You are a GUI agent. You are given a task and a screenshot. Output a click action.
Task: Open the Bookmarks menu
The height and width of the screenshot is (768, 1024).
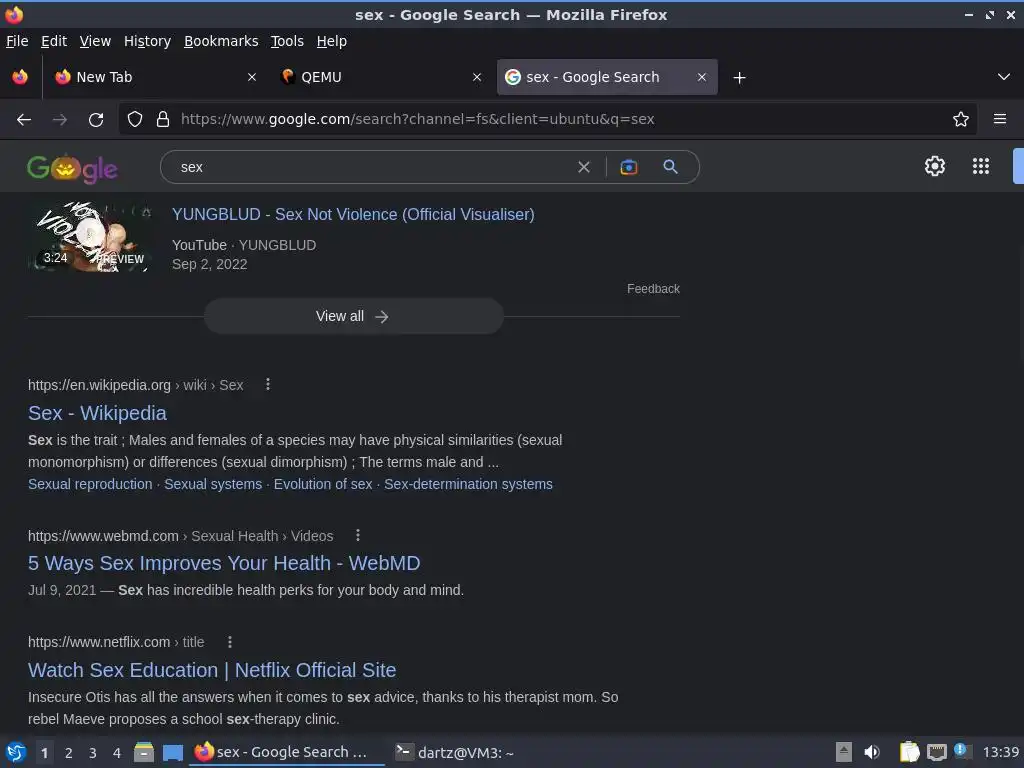221,41
